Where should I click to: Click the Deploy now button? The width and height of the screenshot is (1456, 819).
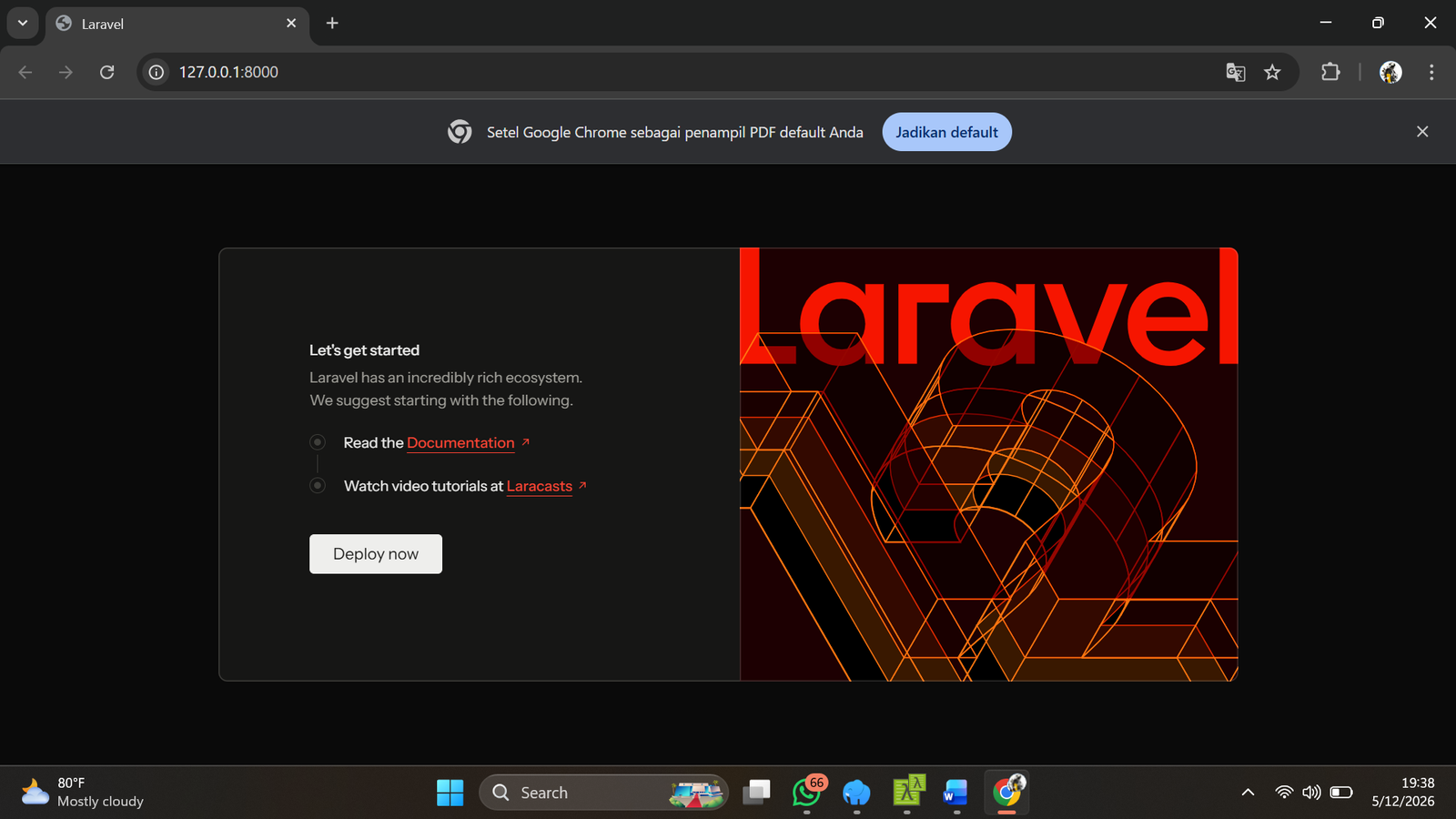[376, 554]
